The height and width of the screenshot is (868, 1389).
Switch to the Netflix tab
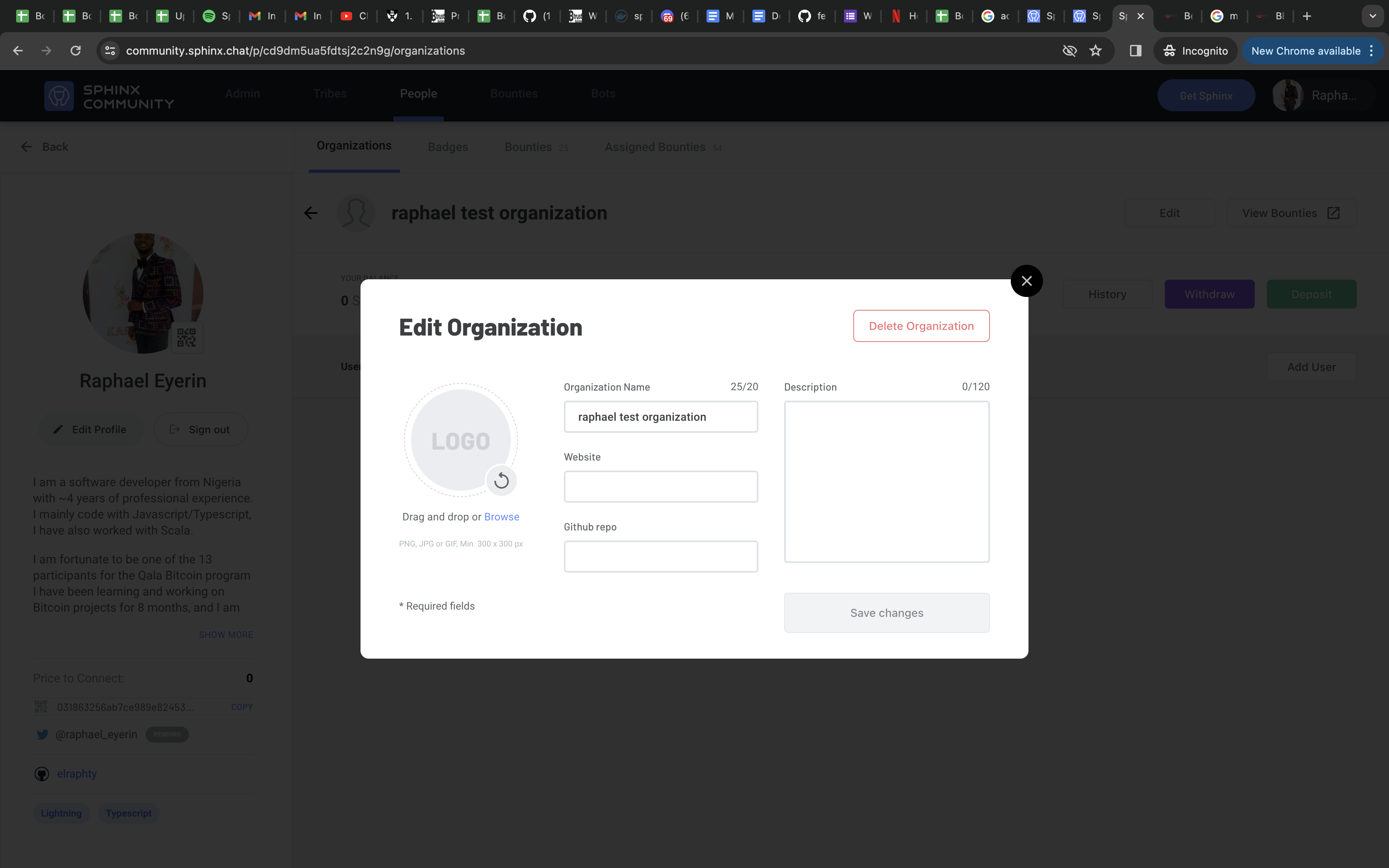point(904,16)
